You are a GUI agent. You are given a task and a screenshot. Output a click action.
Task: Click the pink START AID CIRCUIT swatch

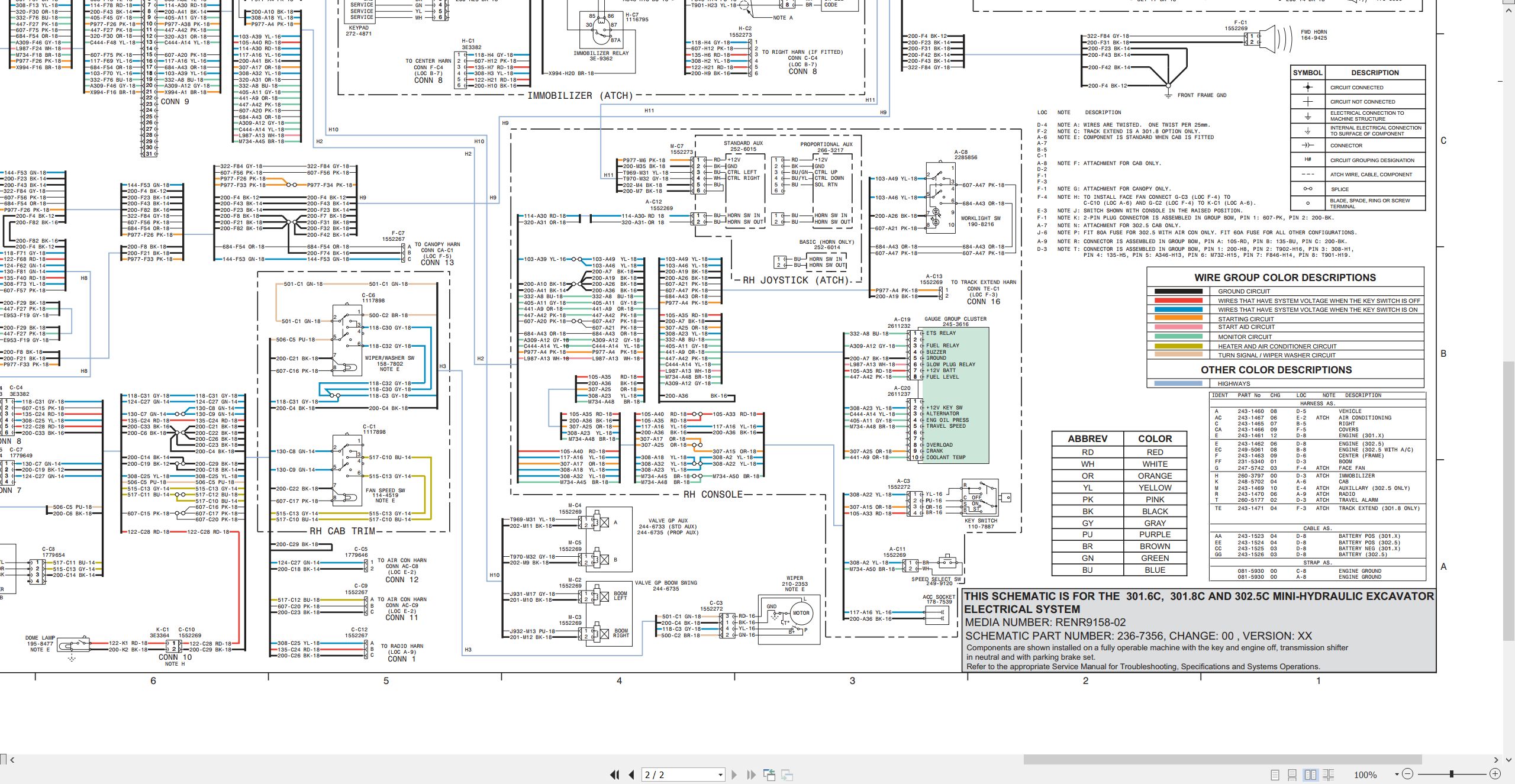tap(1178, 327)
